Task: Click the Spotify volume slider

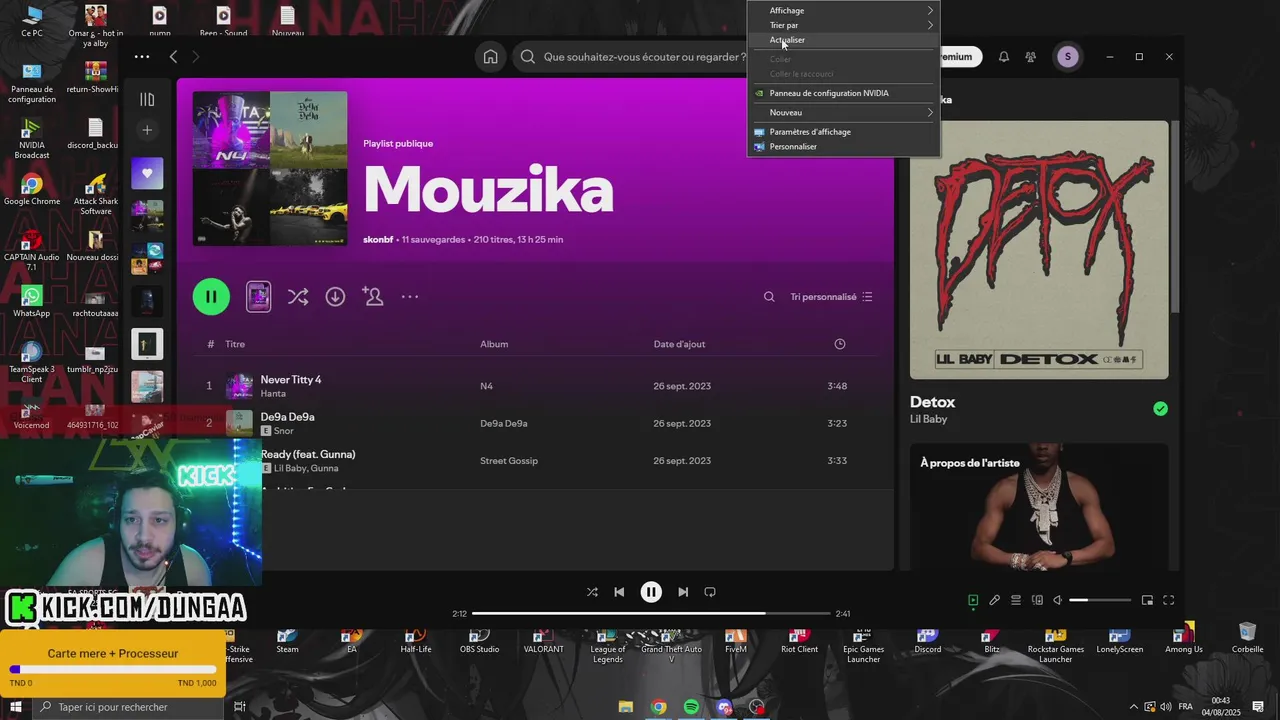Action: pyautogui.click(x=1100, y=600)
